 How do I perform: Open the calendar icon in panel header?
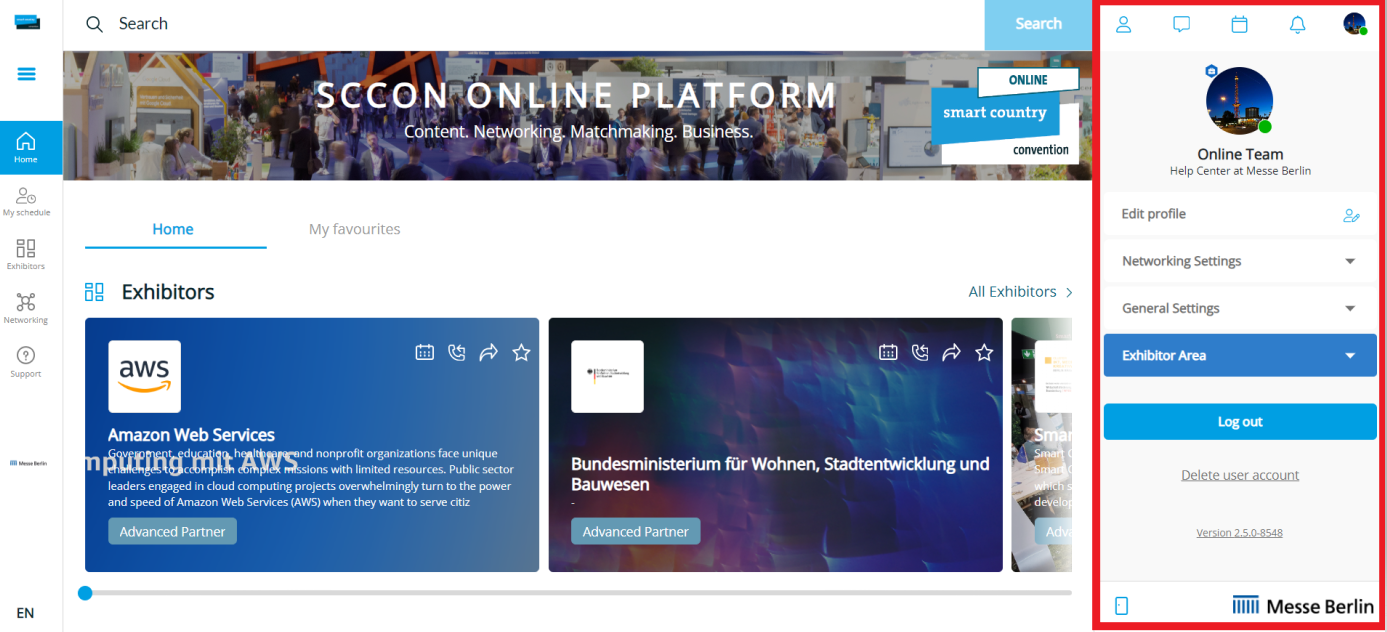point(1239,25)
